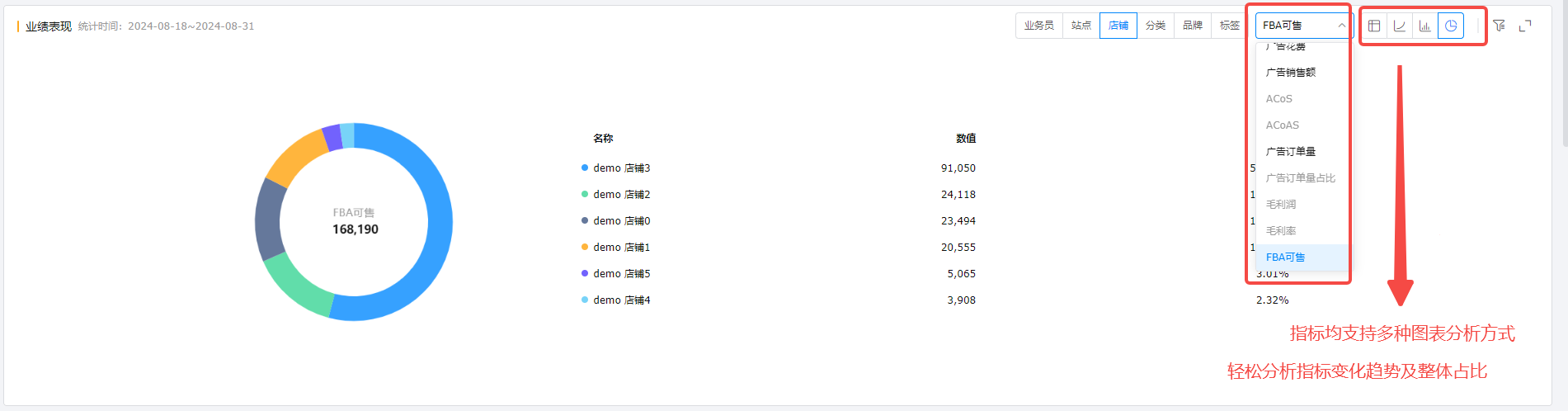Toggle demo 店铺4 legend entry

(x=621, y=300)
